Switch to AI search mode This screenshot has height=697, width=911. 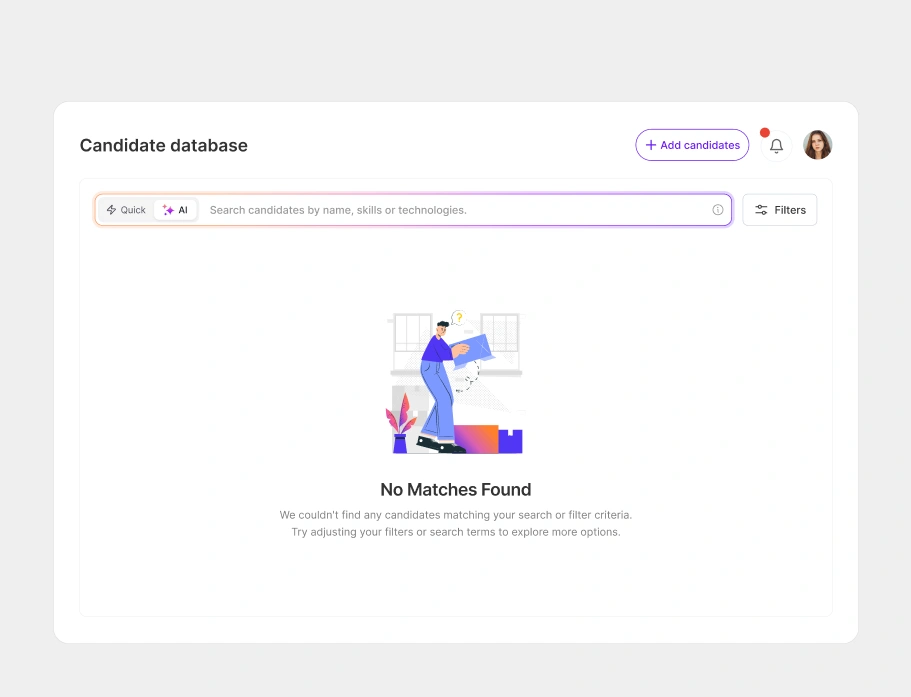click(175, 210)
